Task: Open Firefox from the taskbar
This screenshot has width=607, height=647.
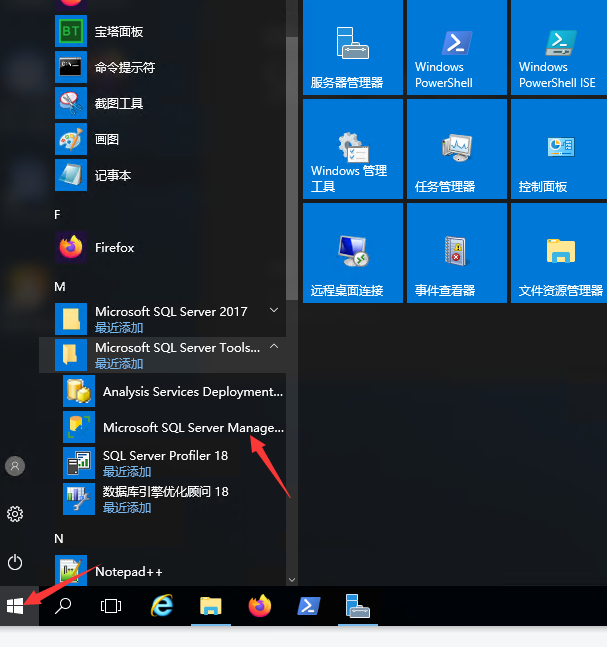Action: tap(260, 606)
